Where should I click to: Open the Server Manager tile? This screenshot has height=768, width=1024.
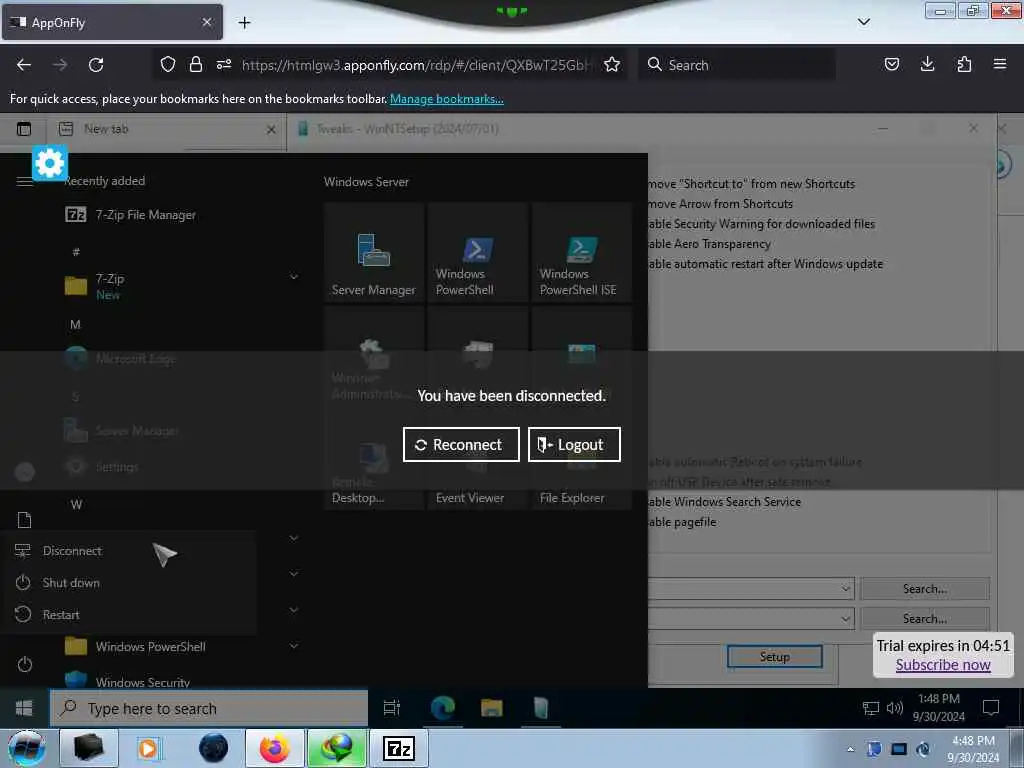(374, 252)
